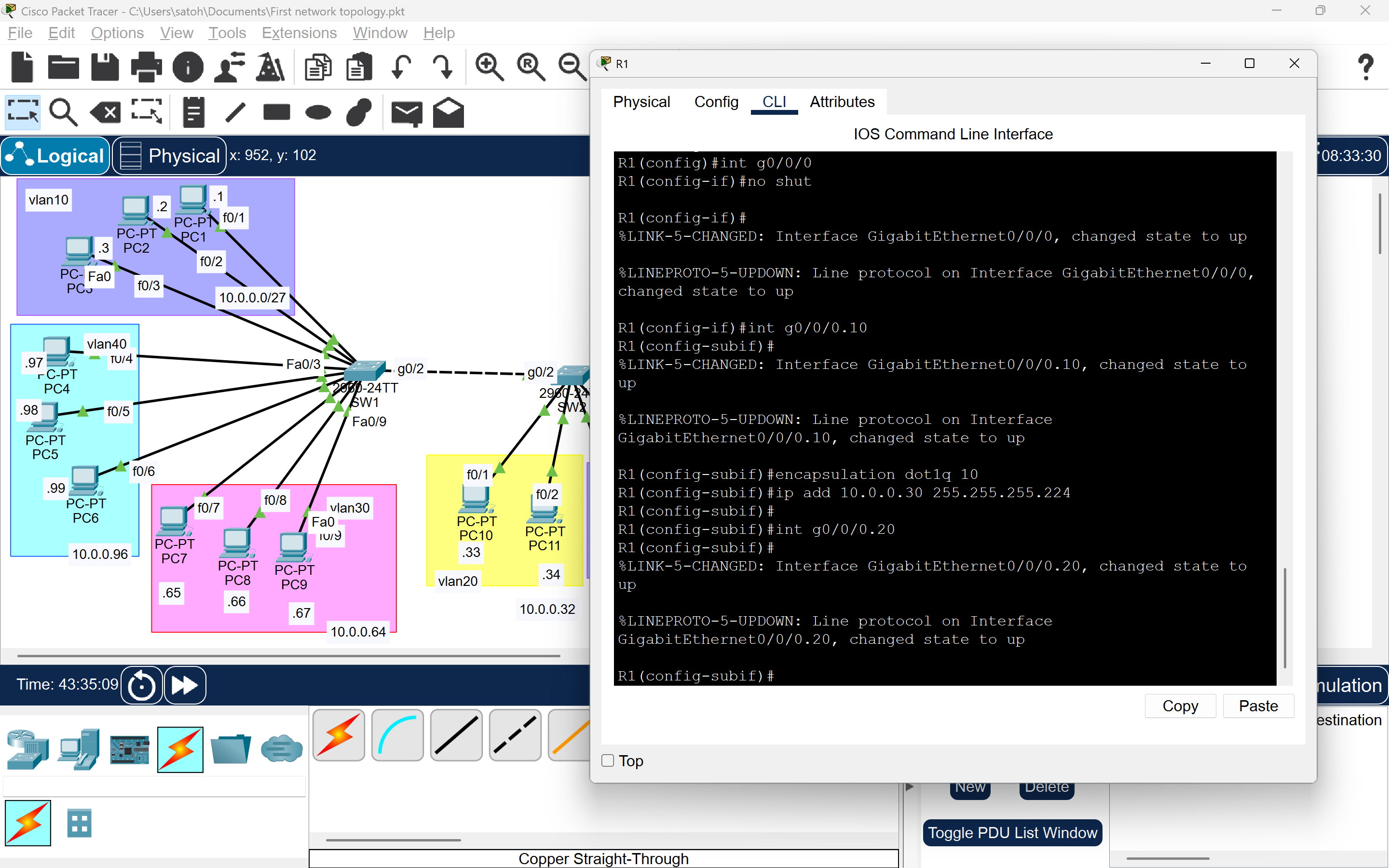
Task: Select the Draw Rectangle tool
Action: point(276,112)
